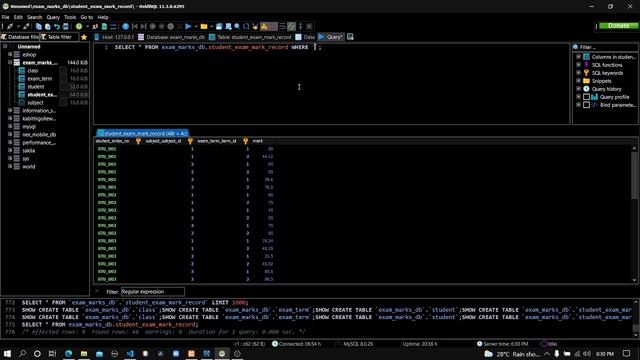Open the Go to menu
The image size is (640, 360).
click(87, 17)
